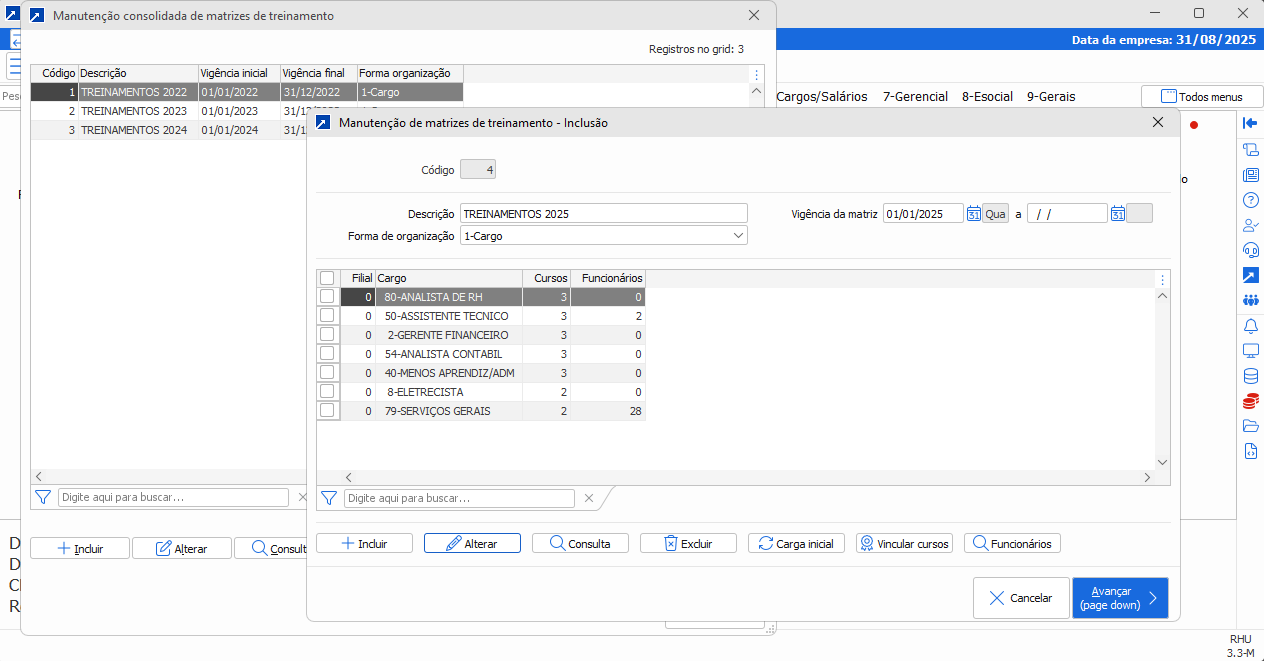Viewport: 1264px width, 661px height.
Task: Click the Cancelar button
Action: click(1021, 598)
